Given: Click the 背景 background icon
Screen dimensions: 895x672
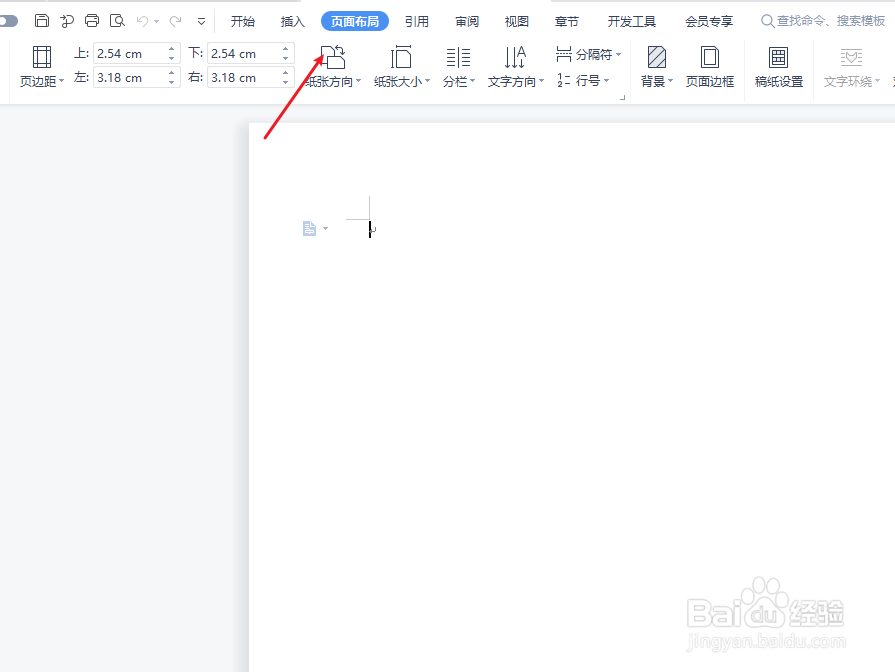Looking at the screenshot, I should [x=656, y=58].
